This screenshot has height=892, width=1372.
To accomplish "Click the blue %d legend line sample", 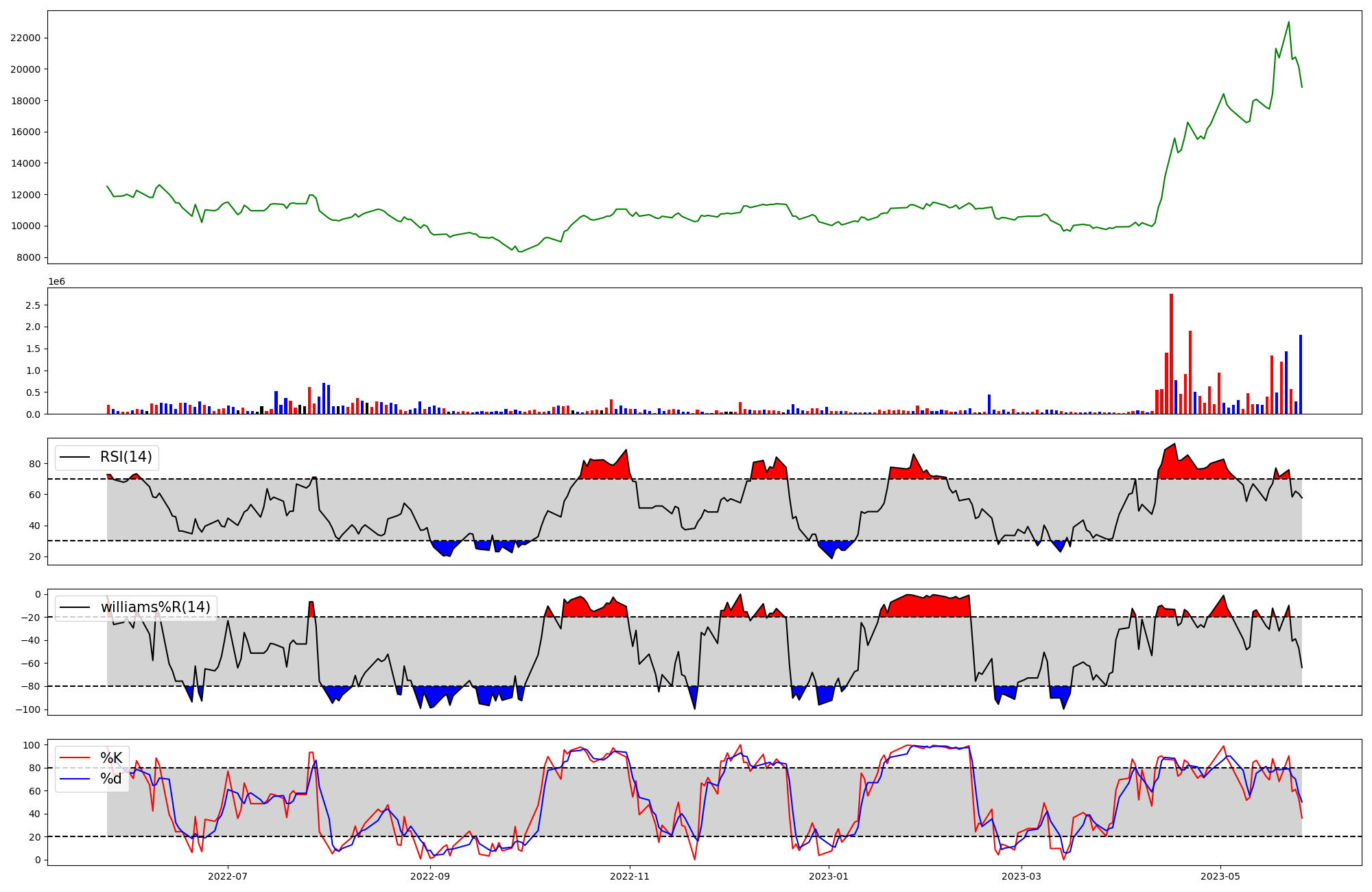I will pos(75,779).
